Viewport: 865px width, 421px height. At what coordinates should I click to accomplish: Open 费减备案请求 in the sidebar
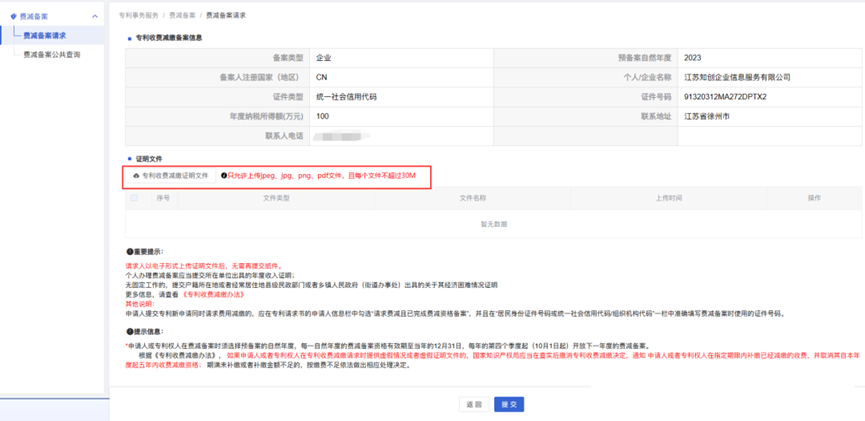45,35
